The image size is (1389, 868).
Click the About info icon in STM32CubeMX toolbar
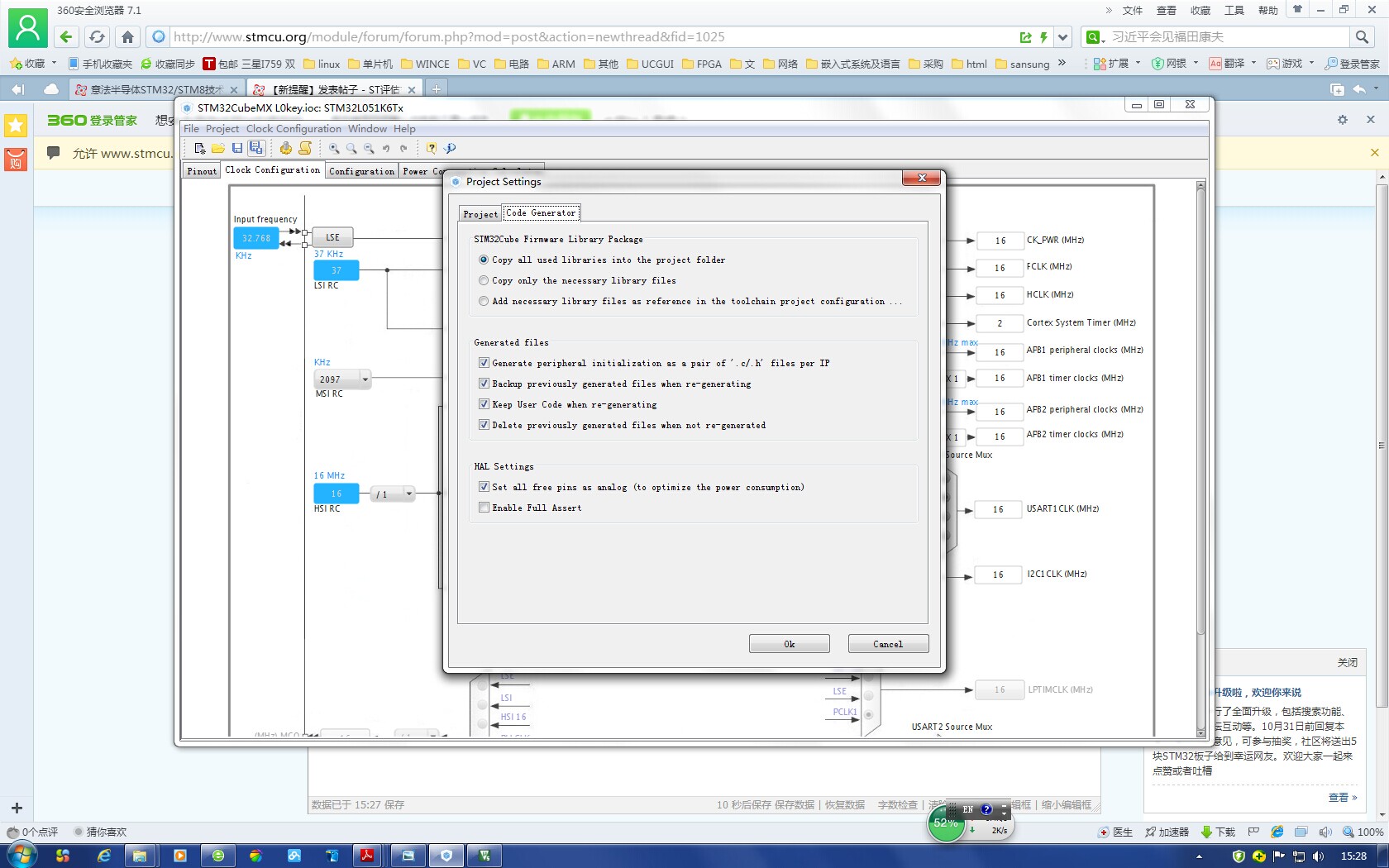click(x=450, y=148)
